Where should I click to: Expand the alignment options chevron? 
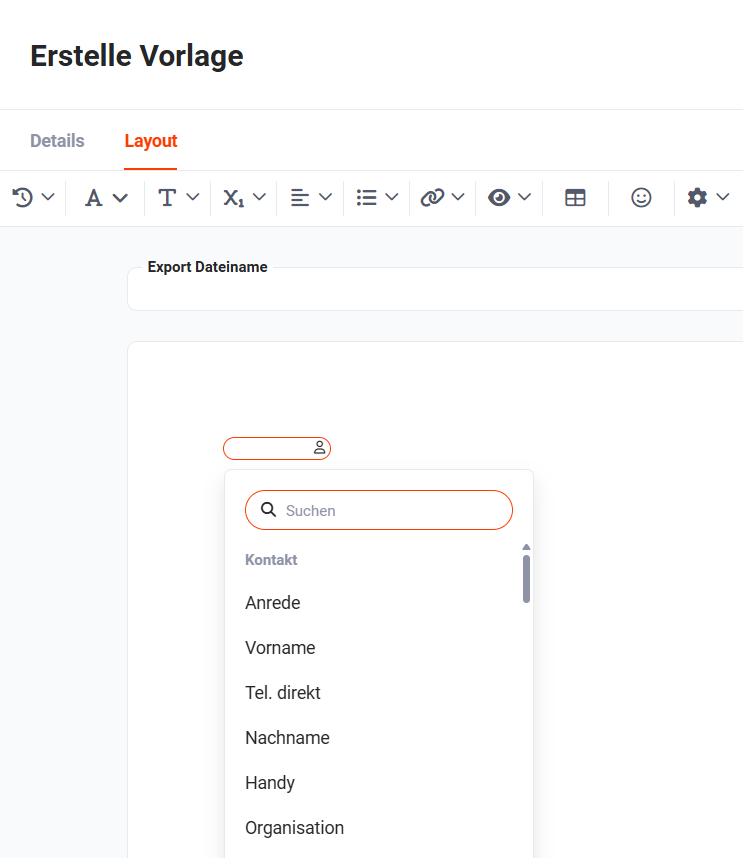326,197
